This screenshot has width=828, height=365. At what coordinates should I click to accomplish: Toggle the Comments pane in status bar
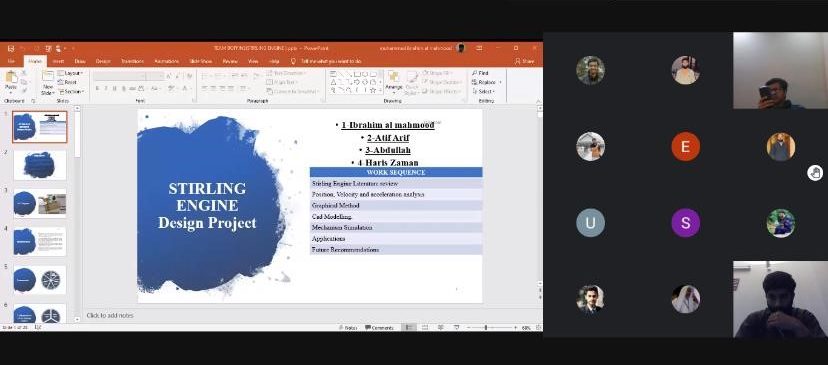pyautogui.click(x=379, y=327)
